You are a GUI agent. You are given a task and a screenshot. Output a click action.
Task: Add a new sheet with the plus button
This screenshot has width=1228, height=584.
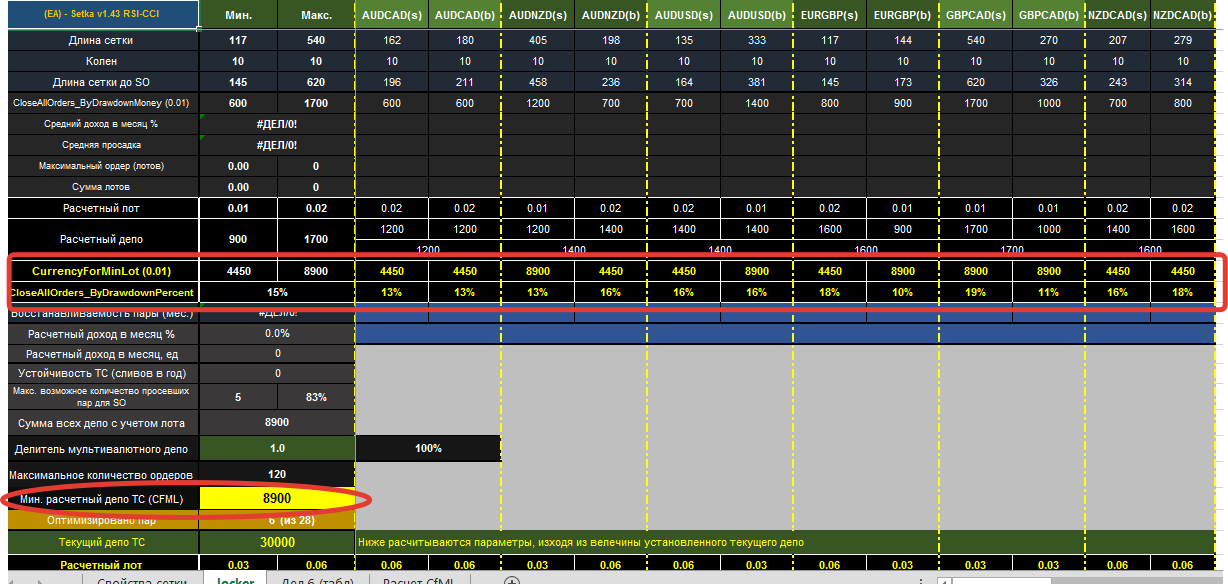[511, 581]
